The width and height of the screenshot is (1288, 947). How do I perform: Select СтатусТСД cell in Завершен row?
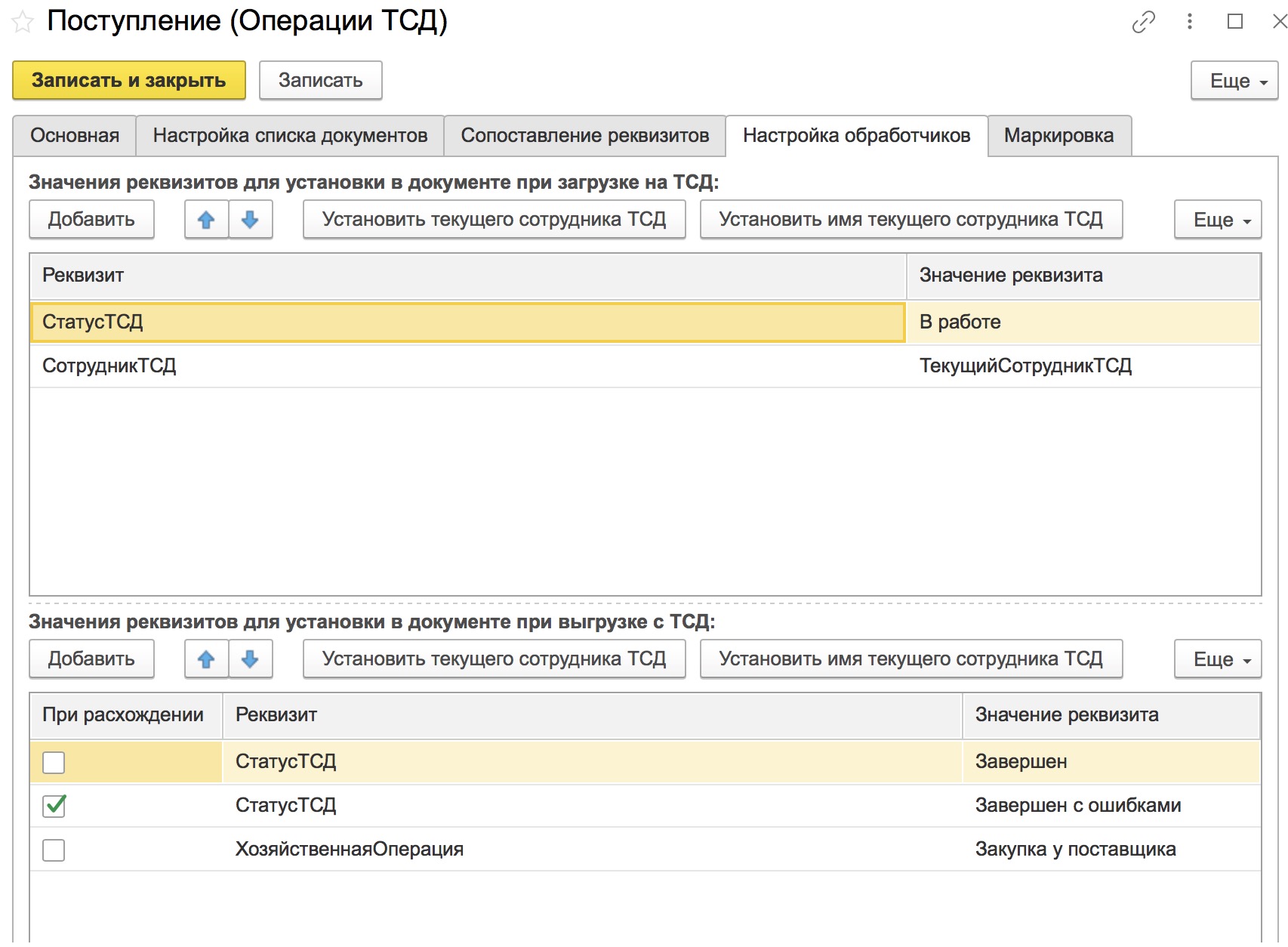592,762
